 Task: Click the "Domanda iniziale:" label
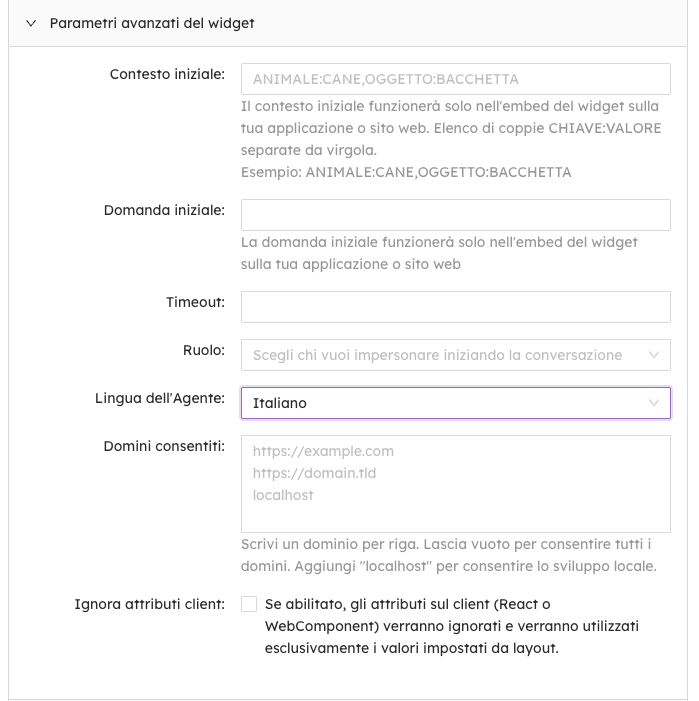click(164, 210)
